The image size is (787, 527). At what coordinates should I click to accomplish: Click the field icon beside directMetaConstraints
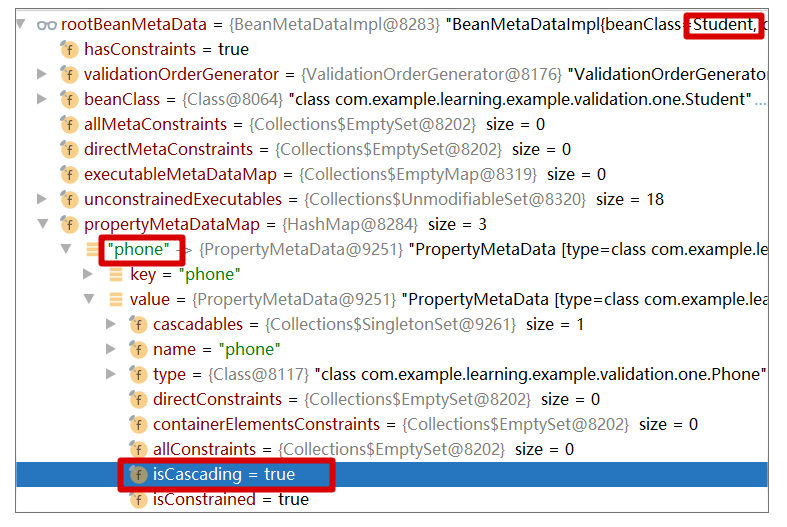69,149
